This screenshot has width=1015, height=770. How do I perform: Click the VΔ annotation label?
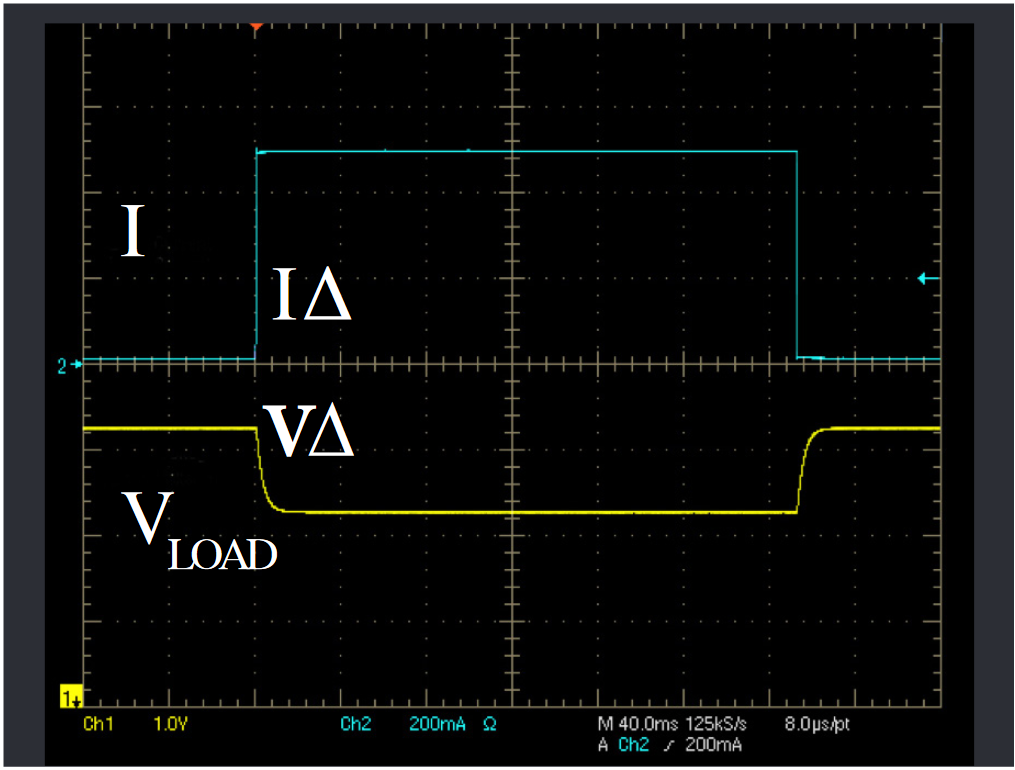click(x=307, y=434)
